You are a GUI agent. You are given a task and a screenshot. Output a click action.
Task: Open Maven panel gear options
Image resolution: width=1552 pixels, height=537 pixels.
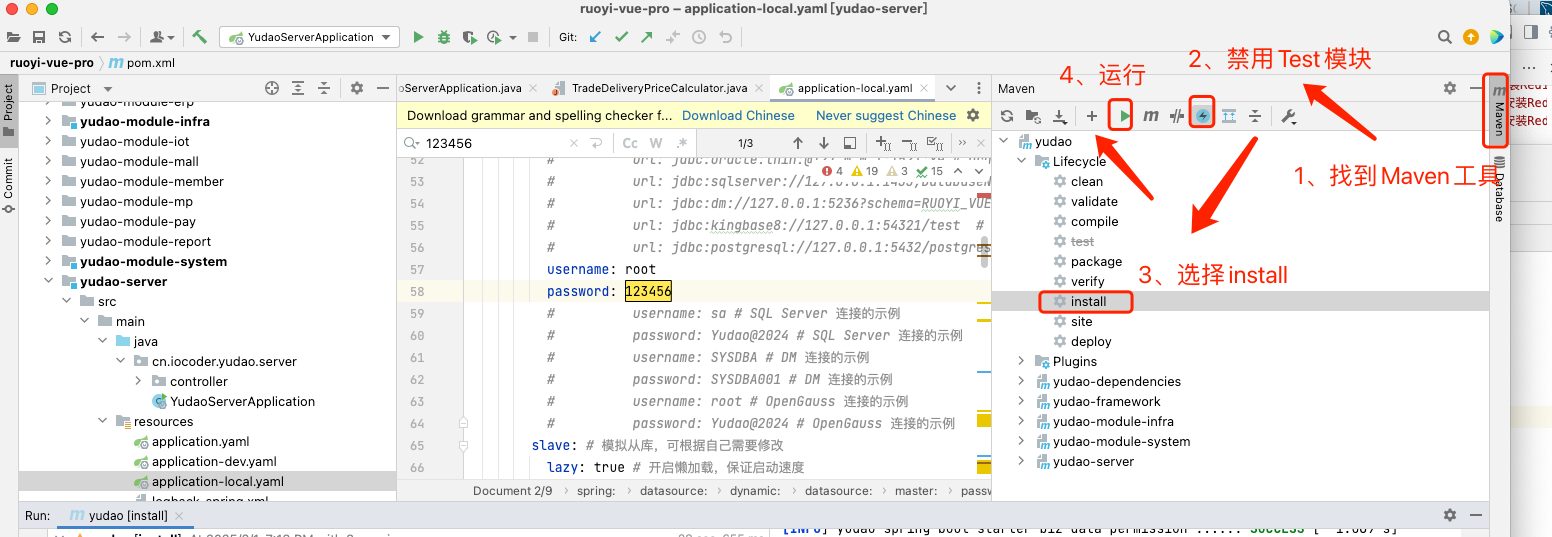coord(1450,88)
